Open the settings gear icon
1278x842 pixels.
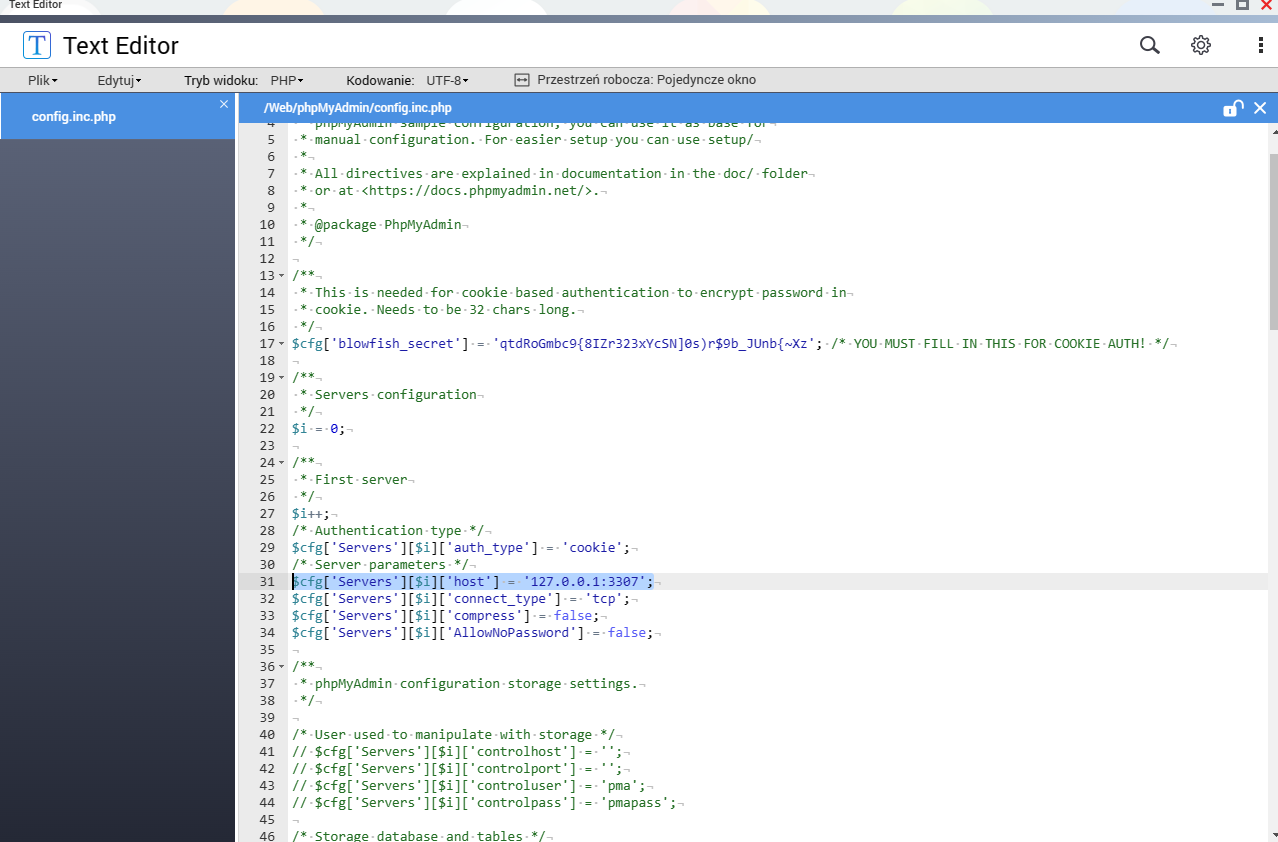[x=1201, y=45]
